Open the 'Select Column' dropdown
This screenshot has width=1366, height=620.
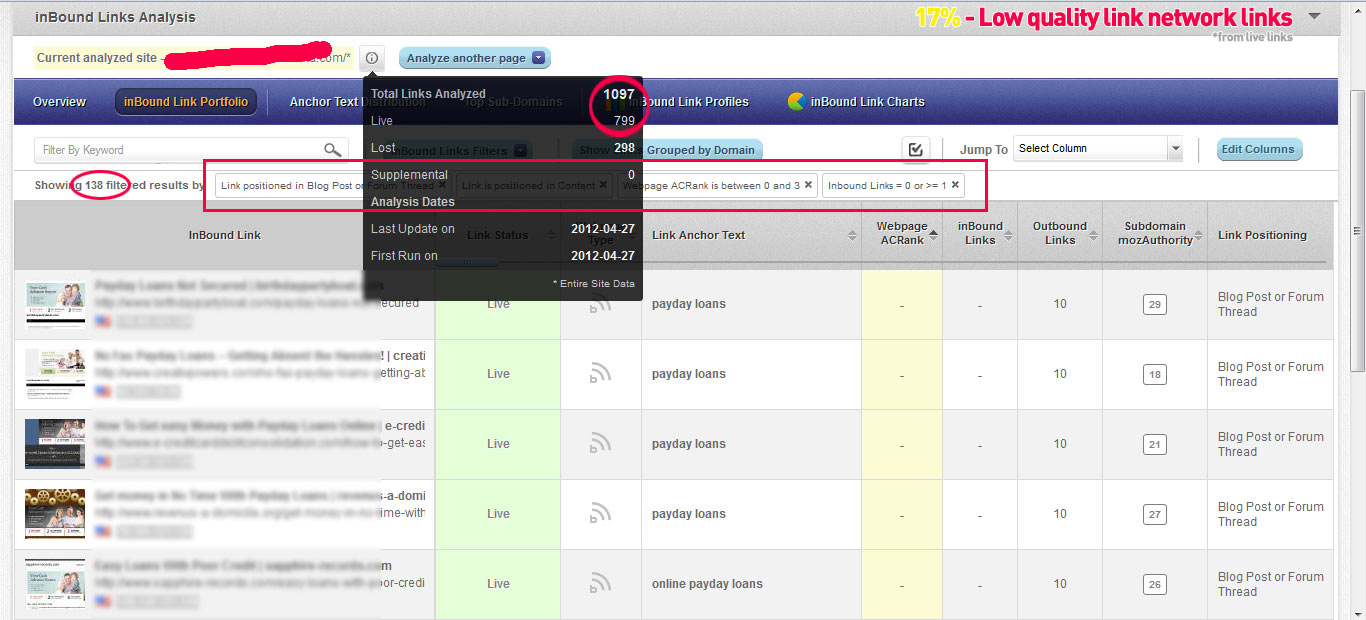tap(1097, 147)
